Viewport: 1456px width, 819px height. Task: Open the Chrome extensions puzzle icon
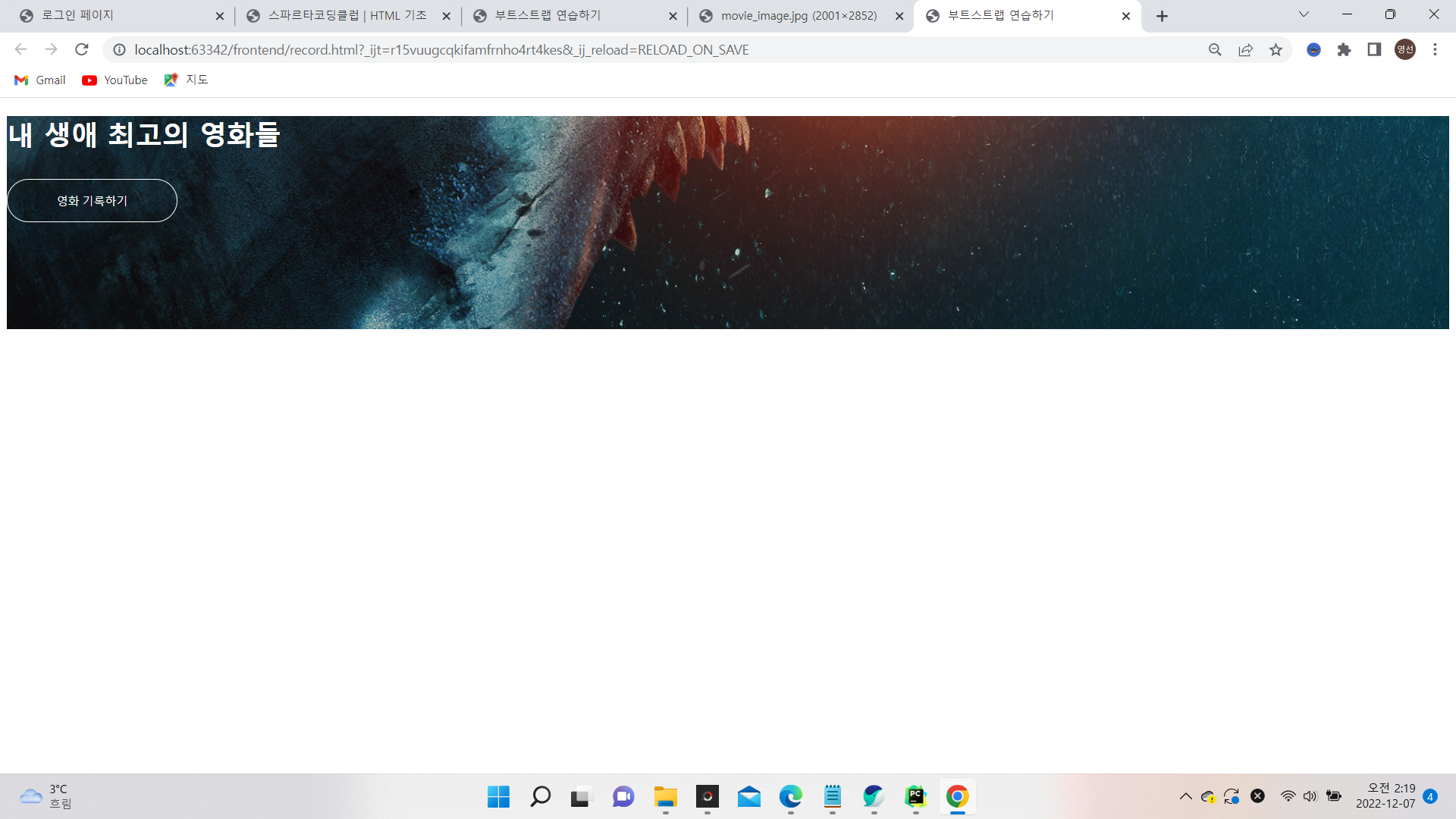(x=1344, y=49)
